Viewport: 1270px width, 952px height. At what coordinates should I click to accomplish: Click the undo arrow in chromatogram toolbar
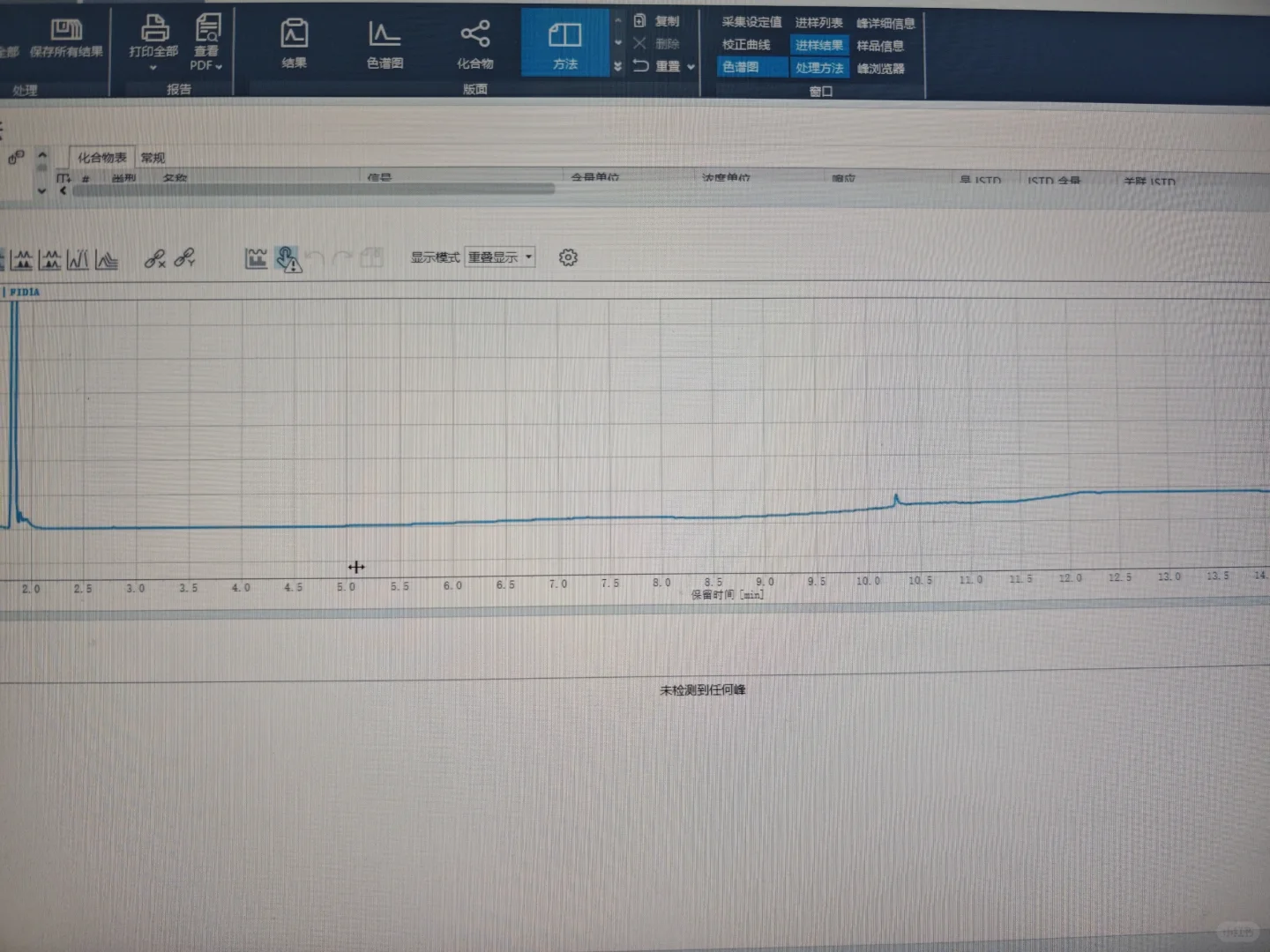pyautogui.click(x=315, y=258)
